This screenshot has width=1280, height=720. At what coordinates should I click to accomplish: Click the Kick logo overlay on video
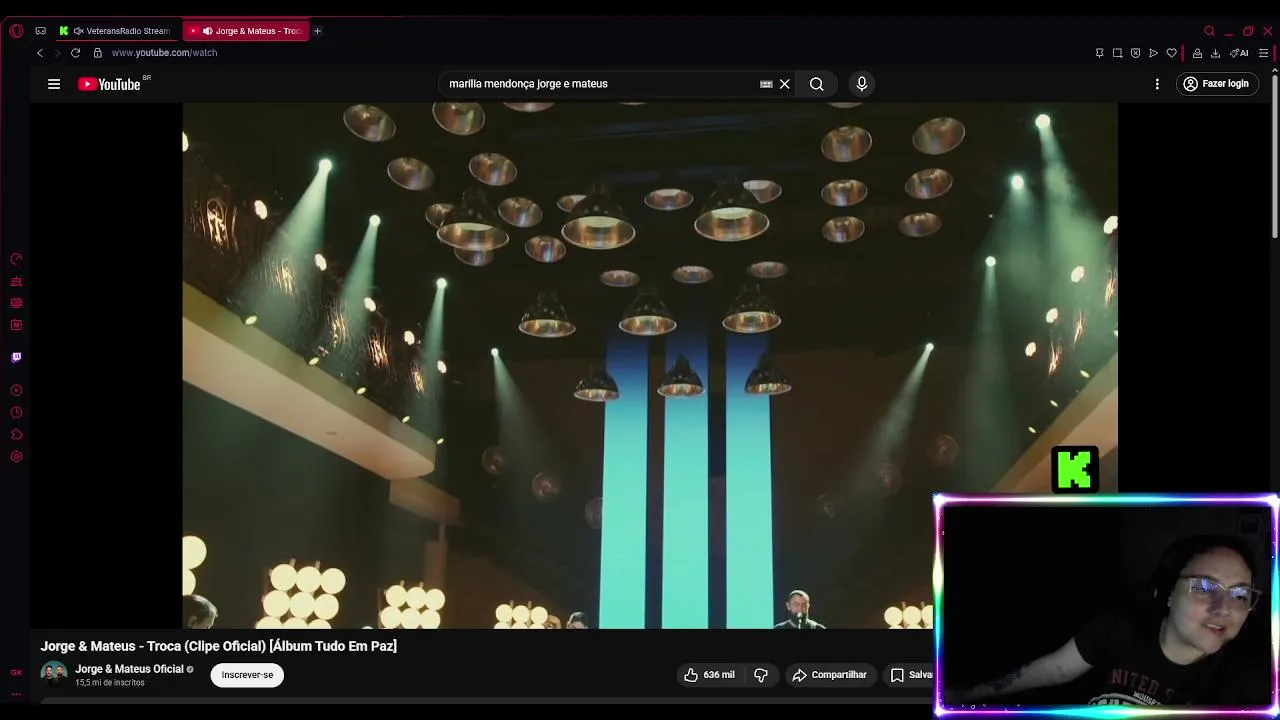[1075, 470]
